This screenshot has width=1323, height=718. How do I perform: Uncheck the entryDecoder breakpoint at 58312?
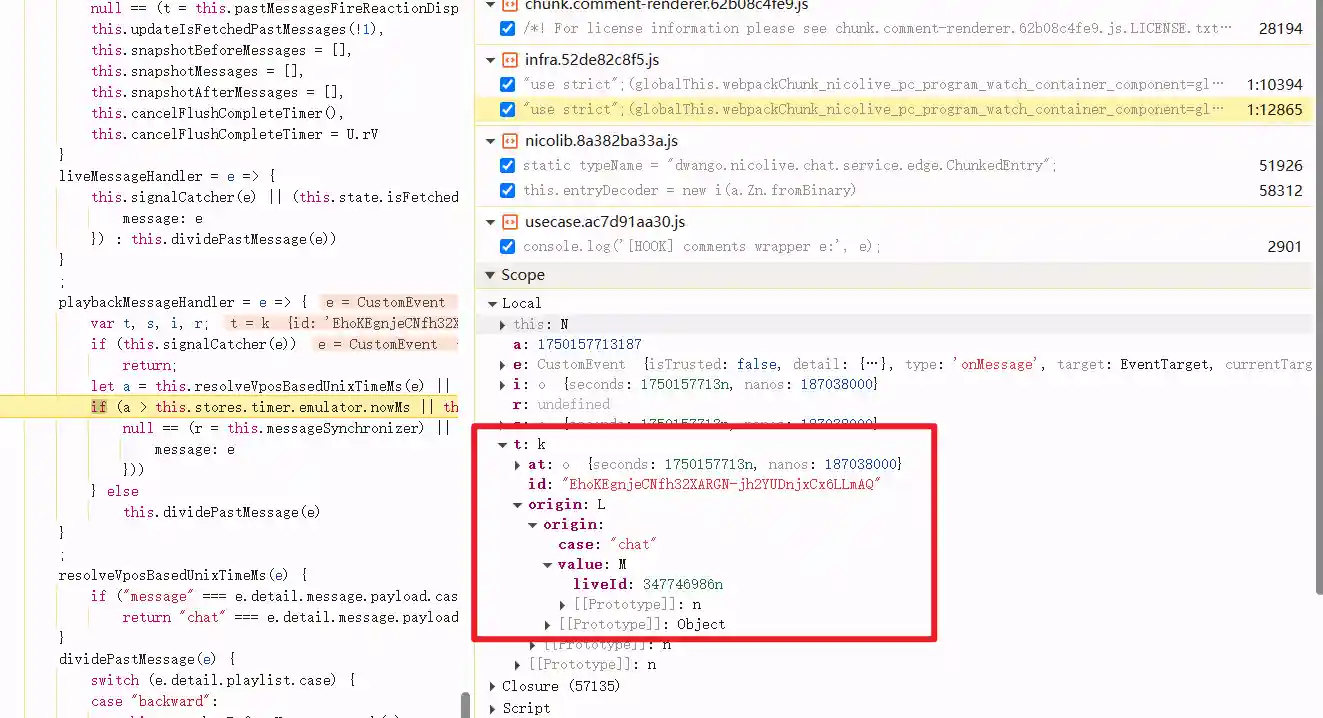coord(507,191)
